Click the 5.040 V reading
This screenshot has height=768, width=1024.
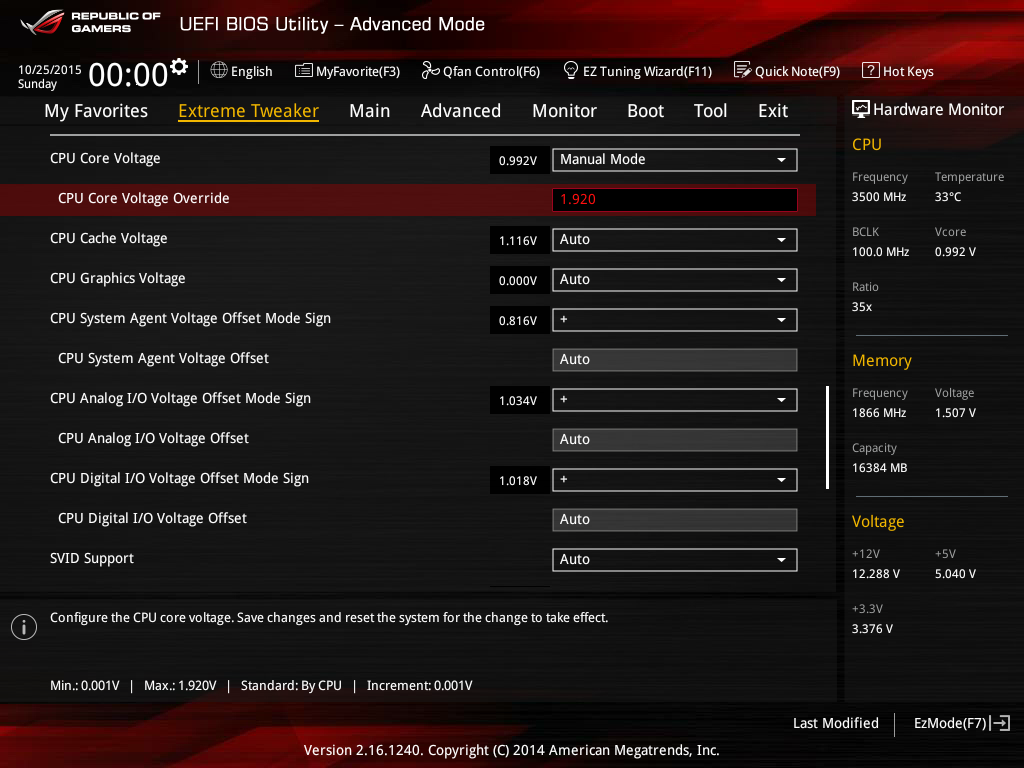click(x=955, y=573)
